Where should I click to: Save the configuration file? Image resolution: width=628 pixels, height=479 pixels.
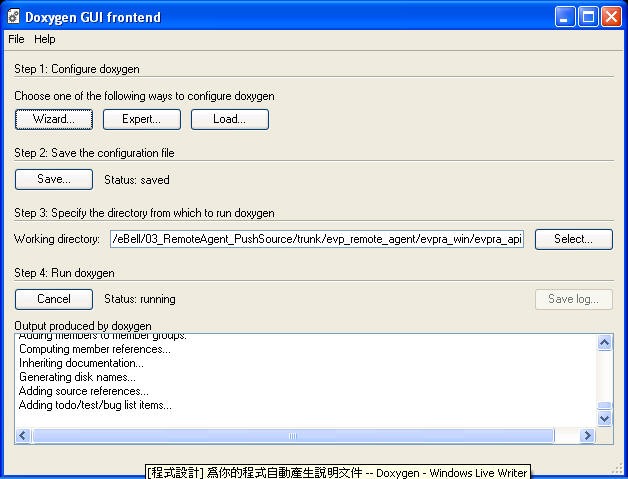coord(54,179)
